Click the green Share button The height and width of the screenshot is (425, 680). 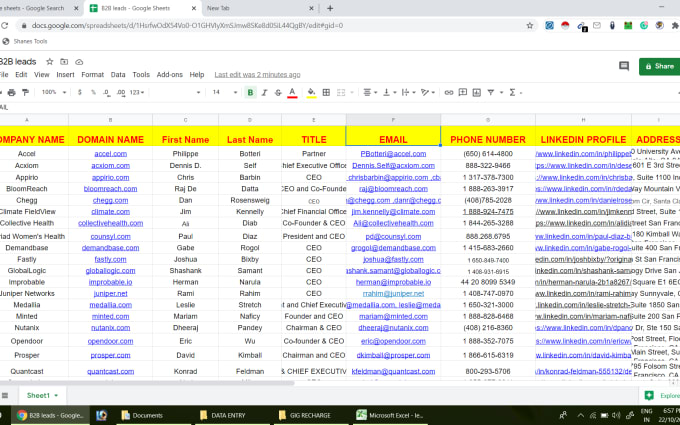[x=659, y=66]
